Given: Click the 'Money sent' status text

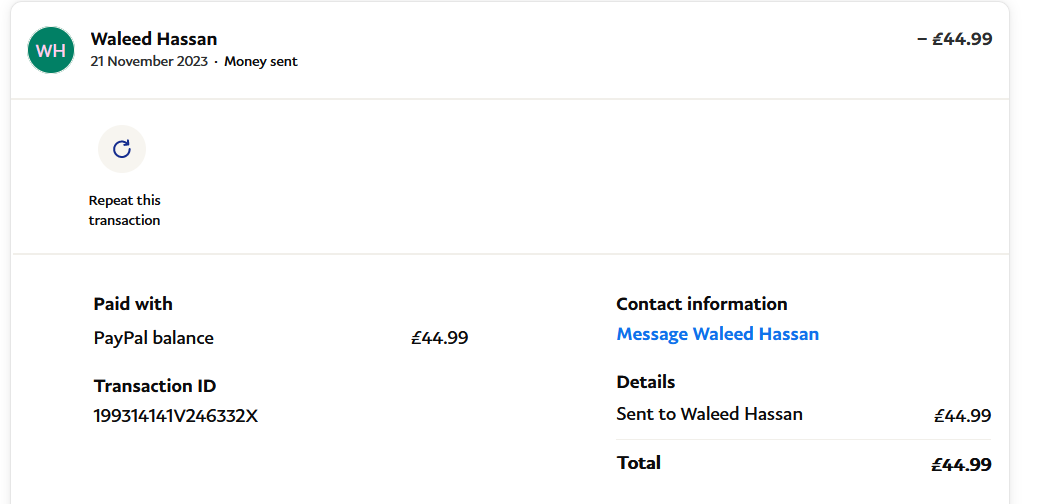Looking at the screenshot, I should [x=260, y=61].
